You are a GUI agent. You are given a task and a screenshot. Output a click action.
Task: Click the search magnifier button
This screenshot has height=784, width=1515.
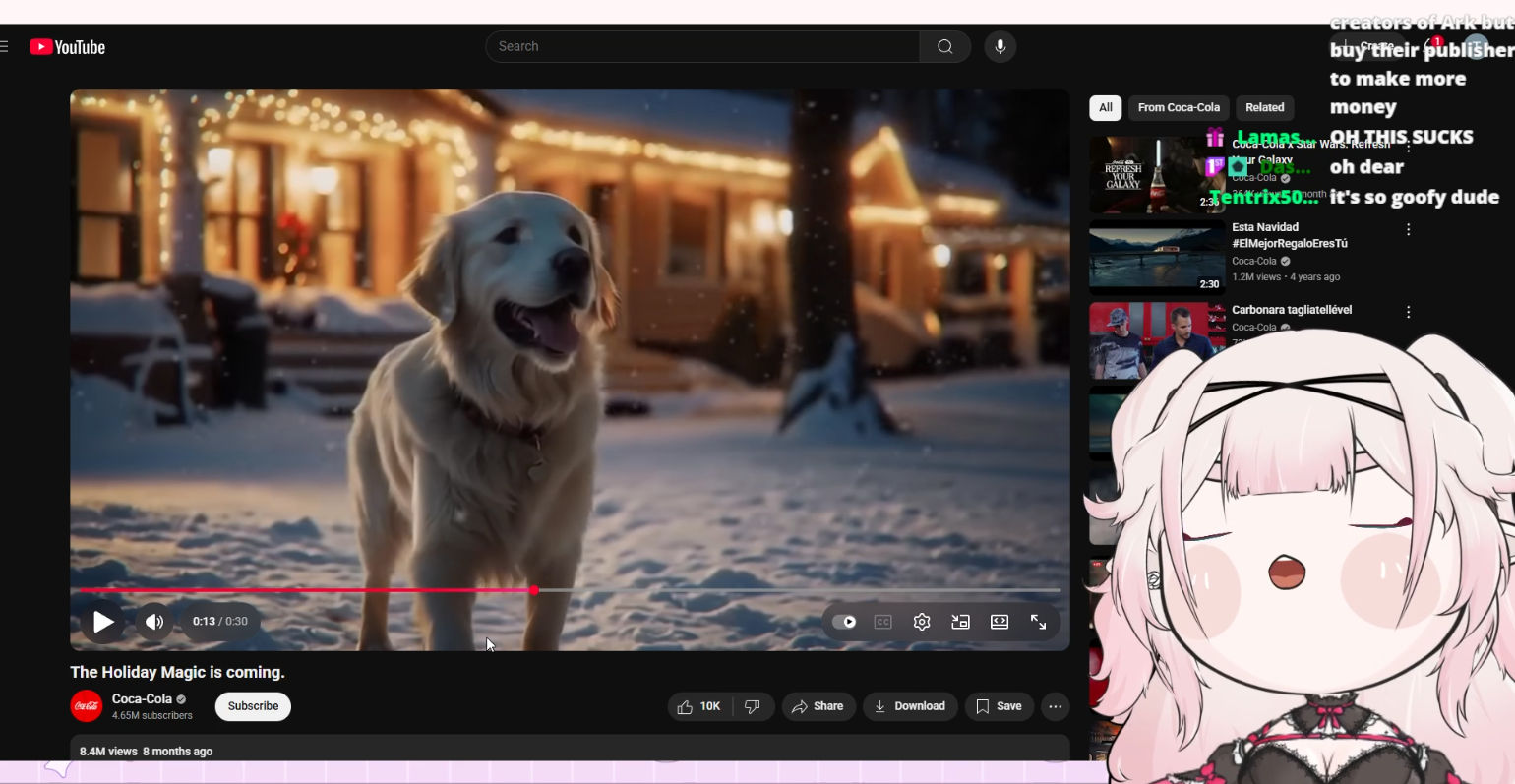click(x=944, y=46)
